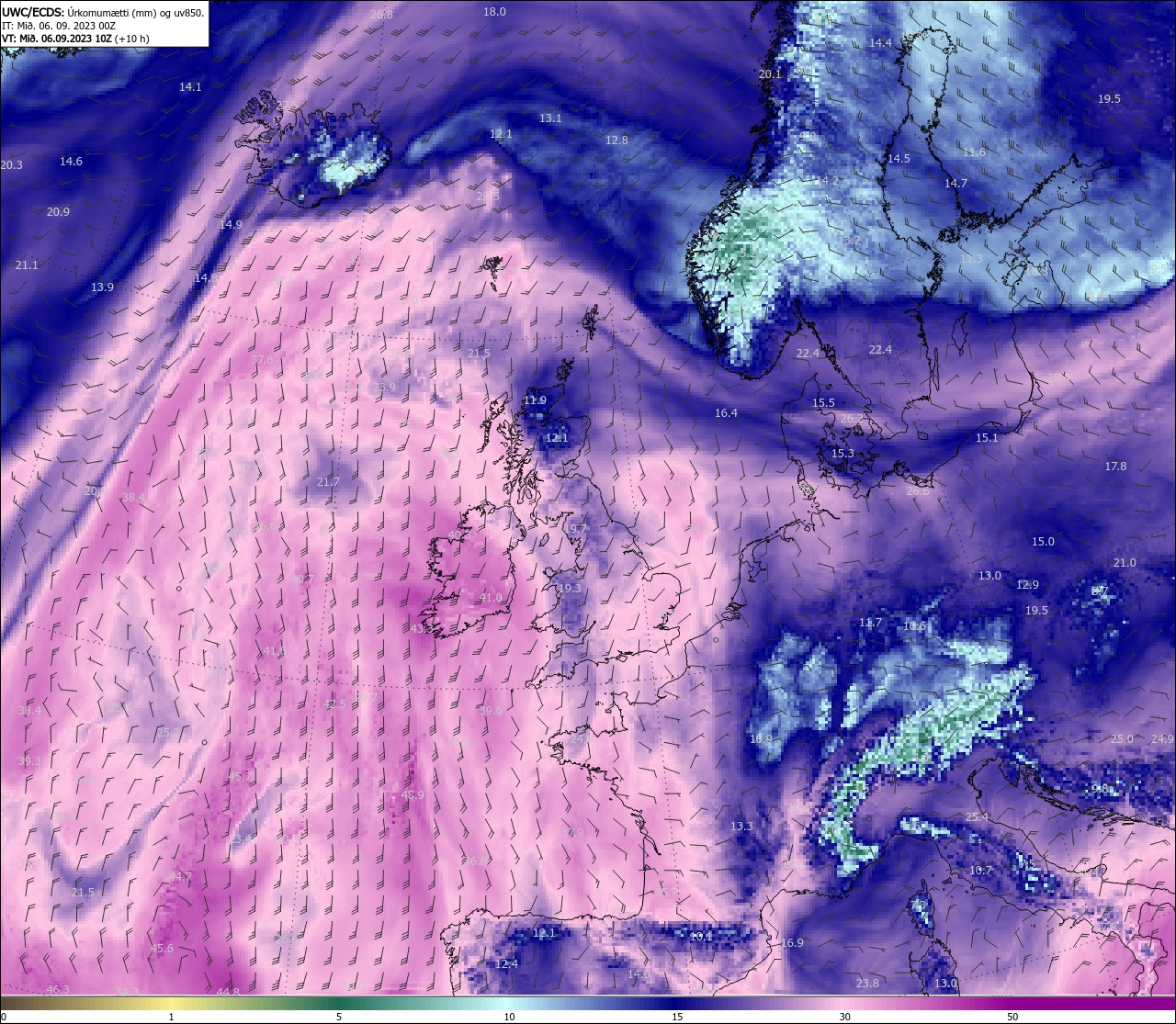Image resolution: width=1176 pixels, height=1024 pixels.
Task: Click the 39.3 value label
Action: coord(29,762)
